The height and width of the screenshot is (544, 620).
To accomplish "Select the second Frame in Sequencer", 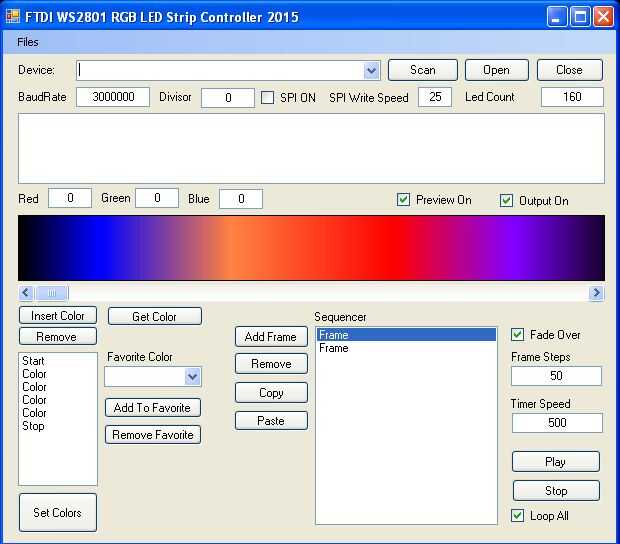I will [x=406, y=348].
